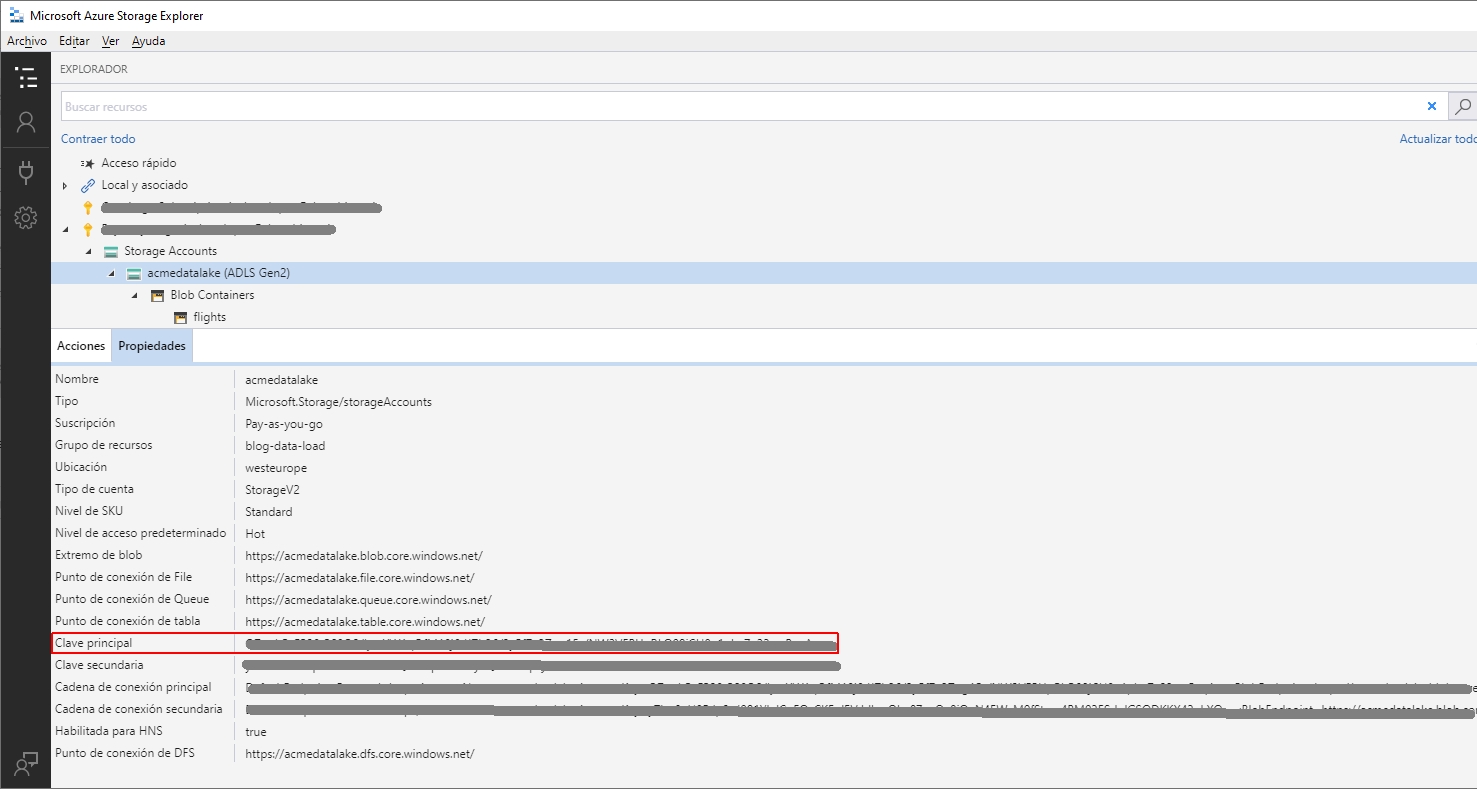Open Account Management via the person icon
Image resolution: width=1477 pixels, height=789 pixels.
pyautogui.click(x=26, y=122)
